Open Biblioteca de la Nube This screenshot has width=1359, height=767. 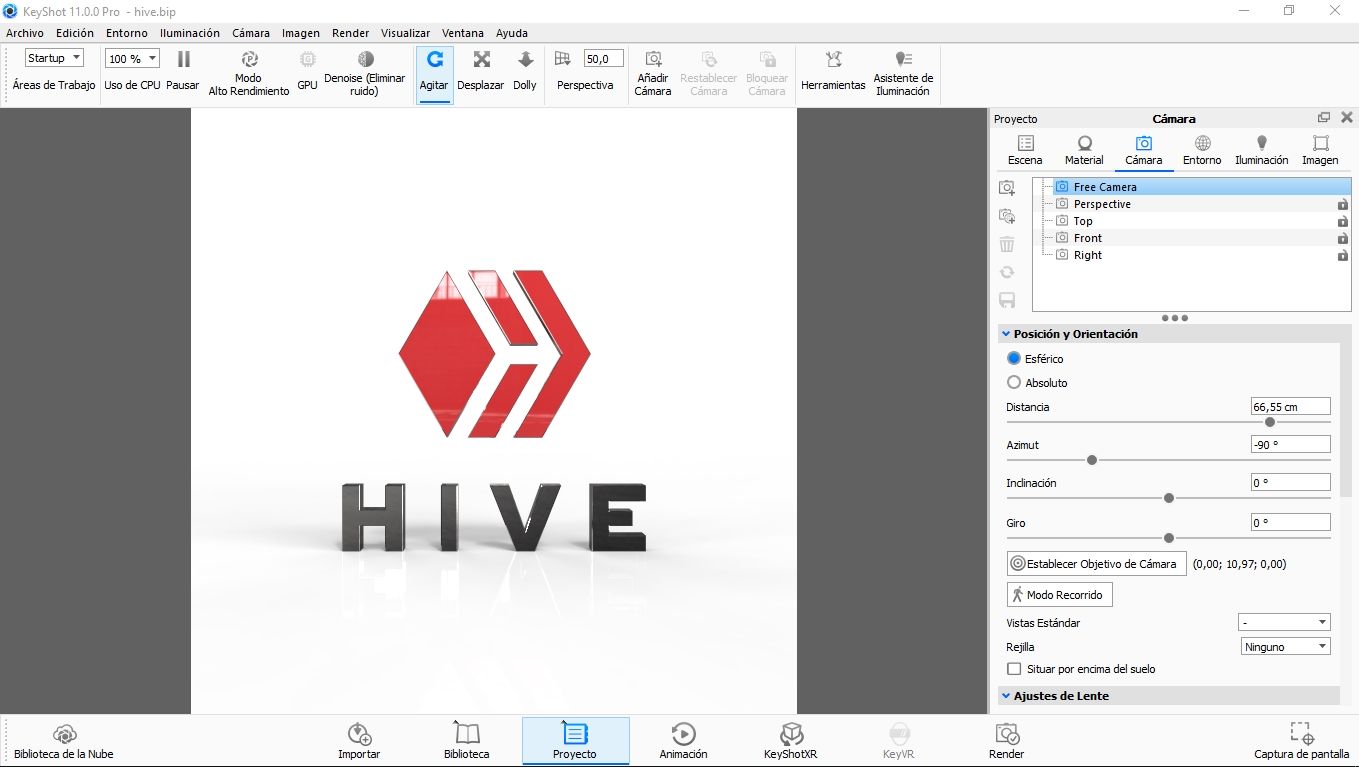pos(64,741)
